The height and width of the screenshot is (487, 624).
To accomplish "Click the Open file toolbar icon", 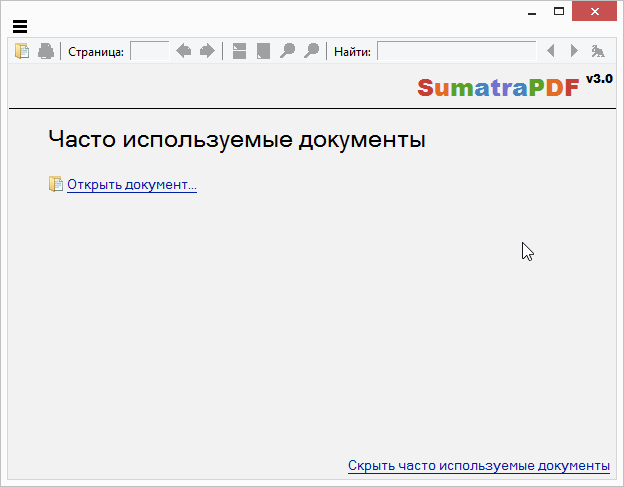I will point(22,51).
